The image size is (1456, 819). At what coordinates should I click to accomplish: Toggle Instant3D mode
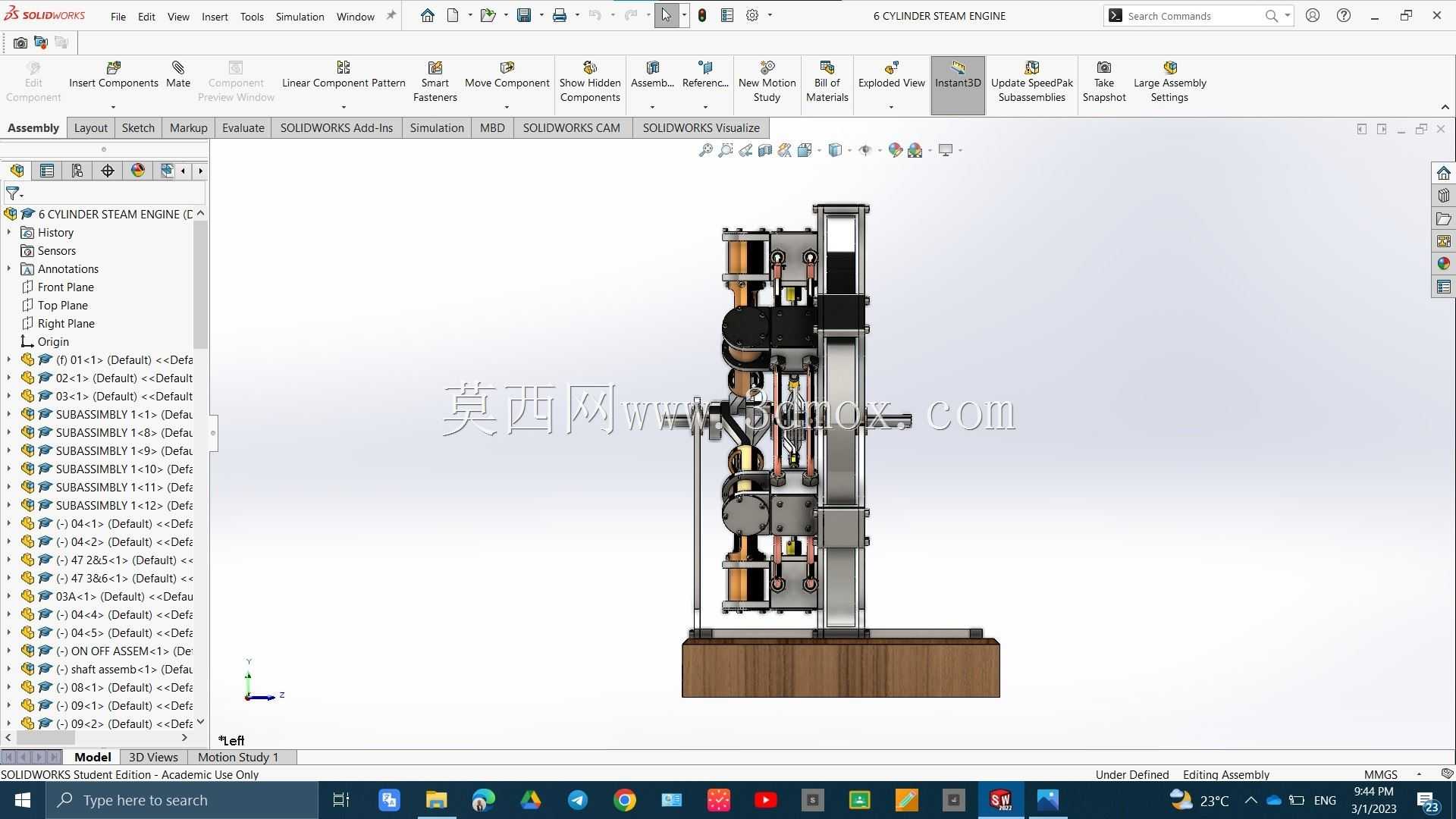pyautogui.click(x=958, y=85)
